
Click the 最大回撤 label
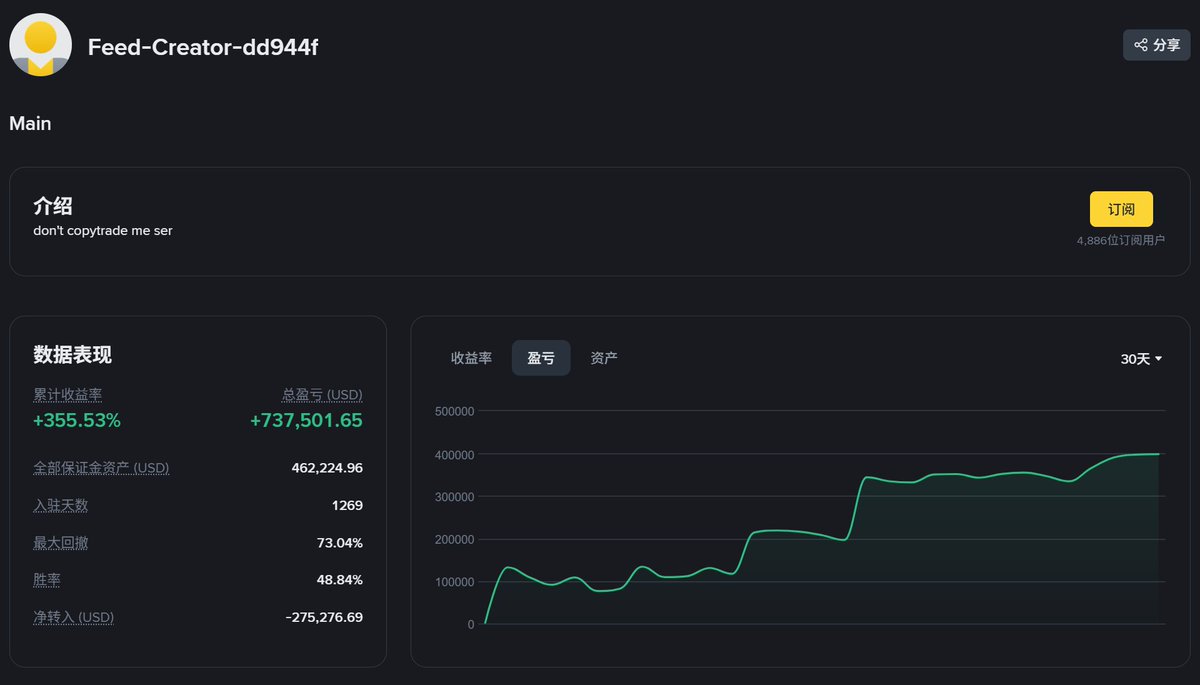pos(61,543)
